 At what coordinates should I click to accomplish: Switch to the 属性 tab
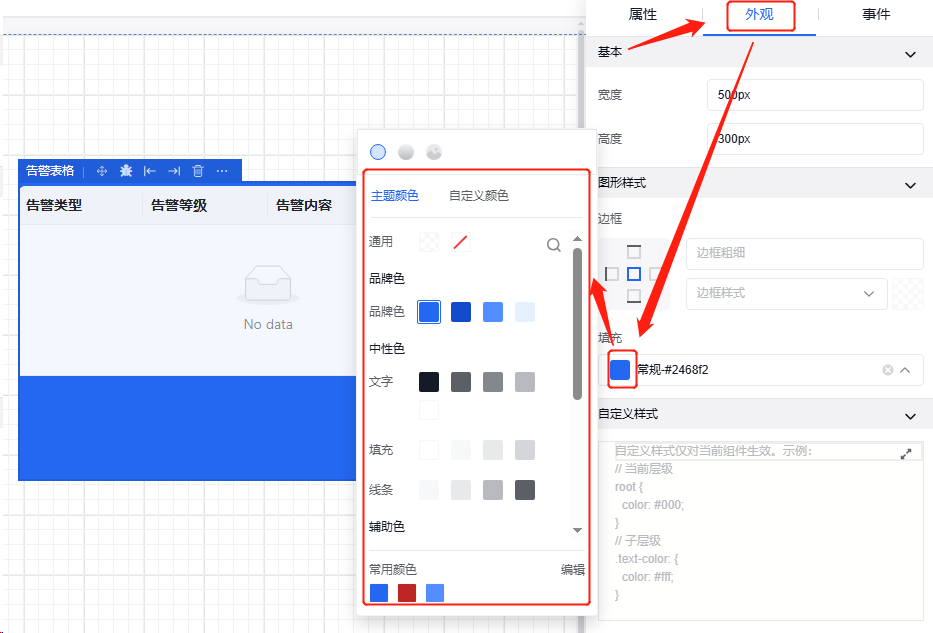click(x=643, y=14)
